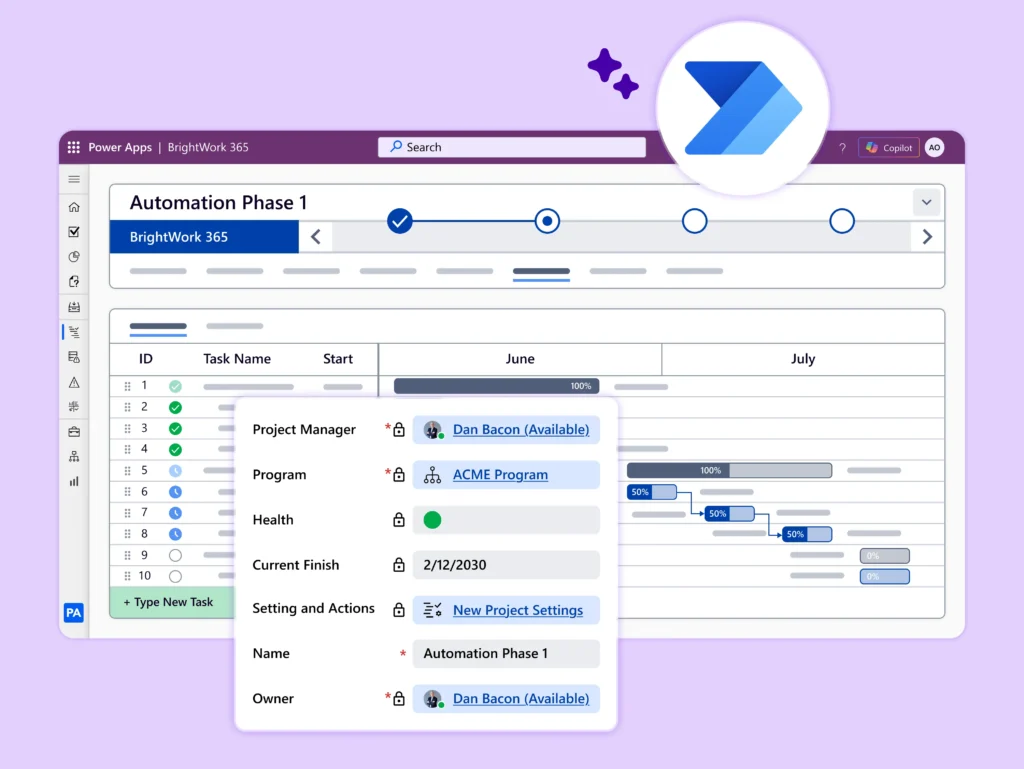Click the lock icon next to Current Finish

[398, 565]
